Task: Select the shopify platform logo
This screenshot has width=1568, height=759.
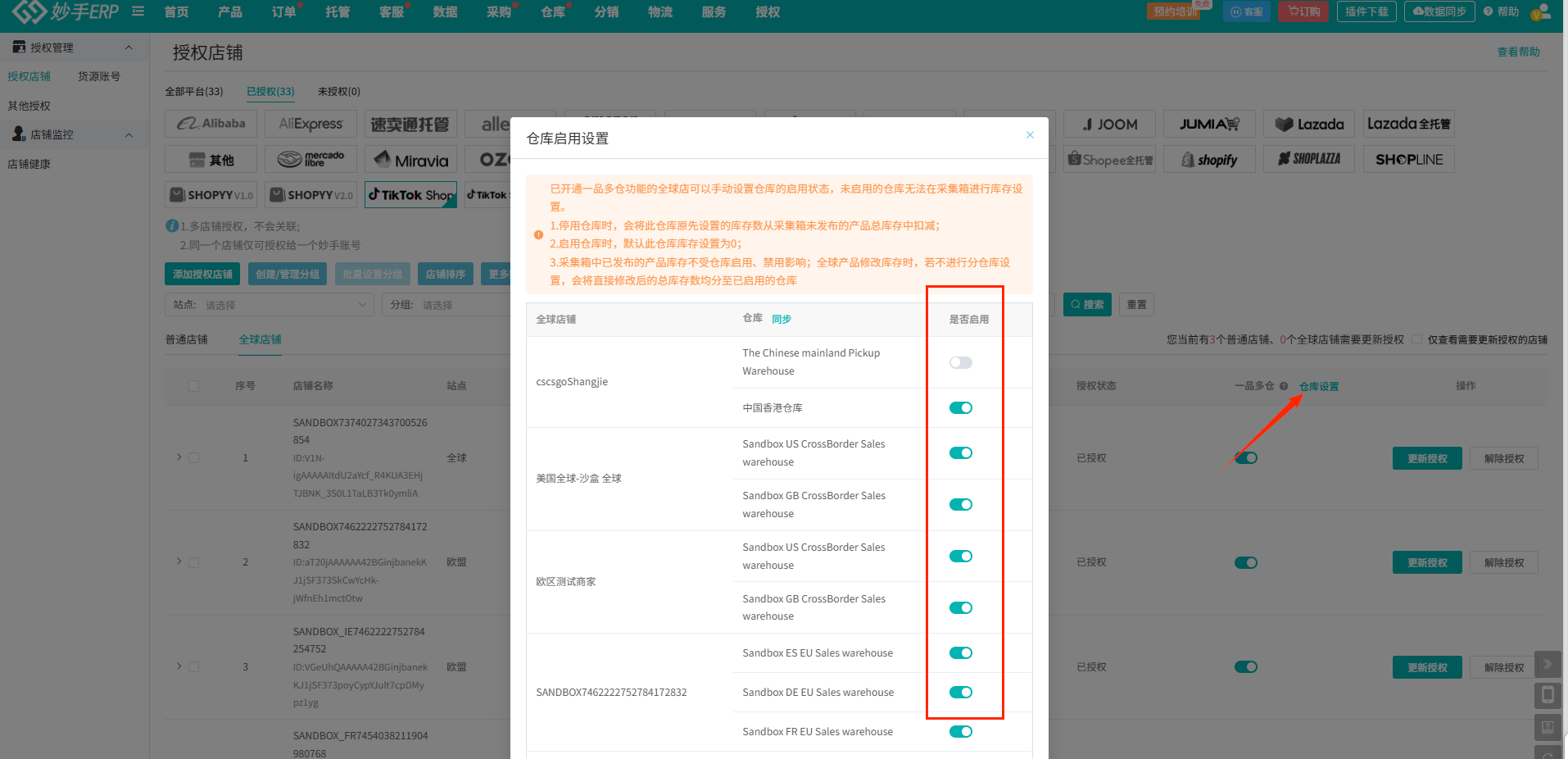Action: point(1209,159)
